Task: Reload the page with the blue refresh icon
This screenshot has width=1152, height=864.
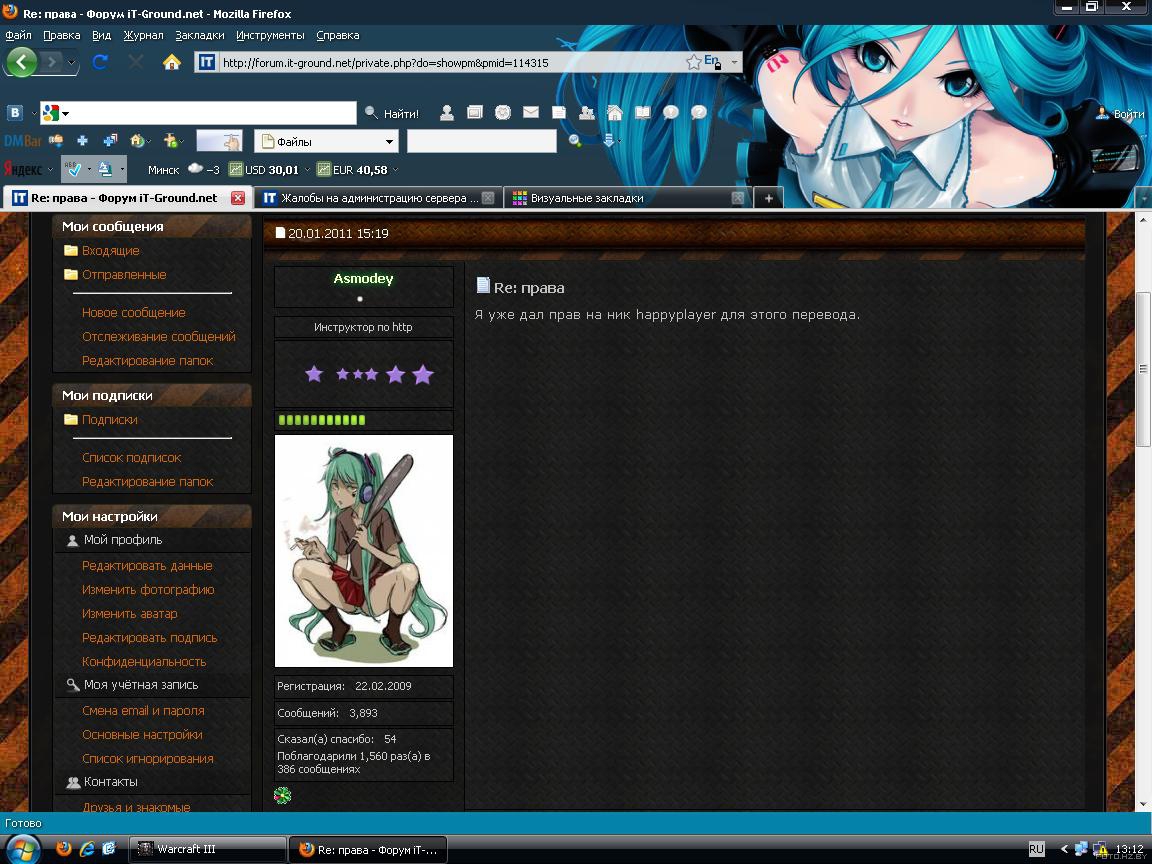Action: (100, 62)
